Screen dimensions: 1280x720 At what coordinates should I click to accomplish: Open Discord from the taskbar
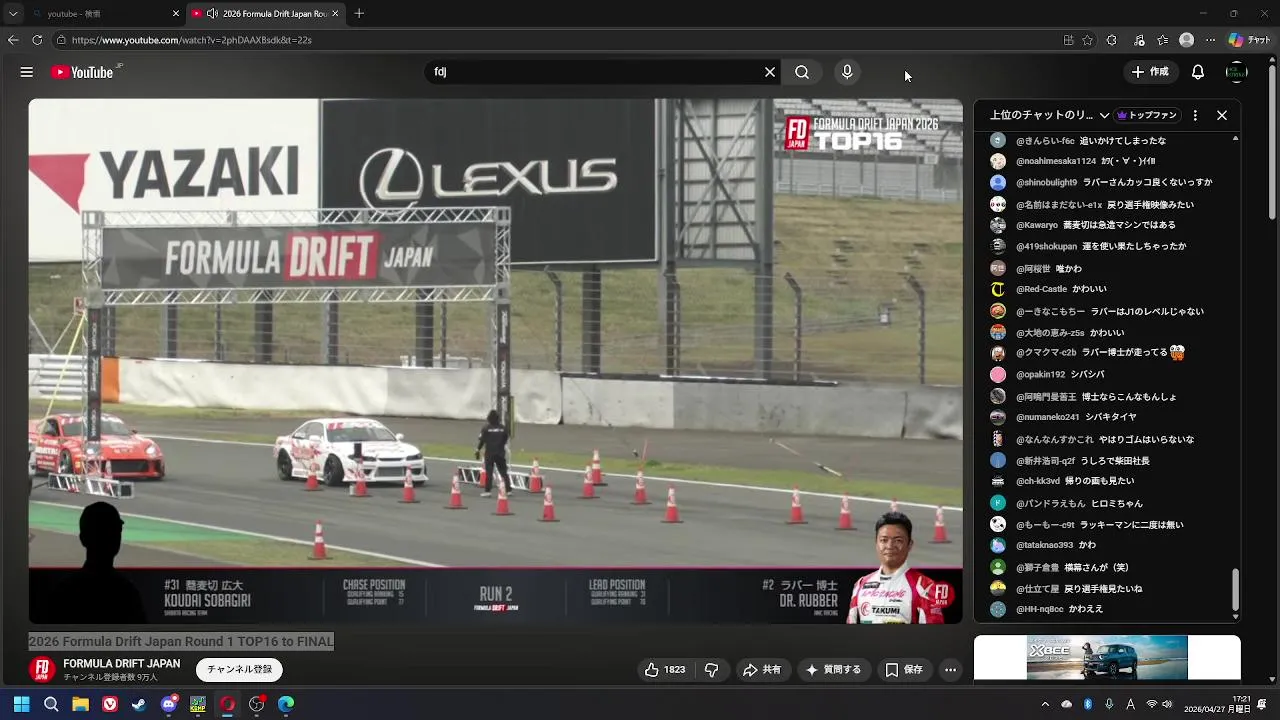(x=169, y=704)
